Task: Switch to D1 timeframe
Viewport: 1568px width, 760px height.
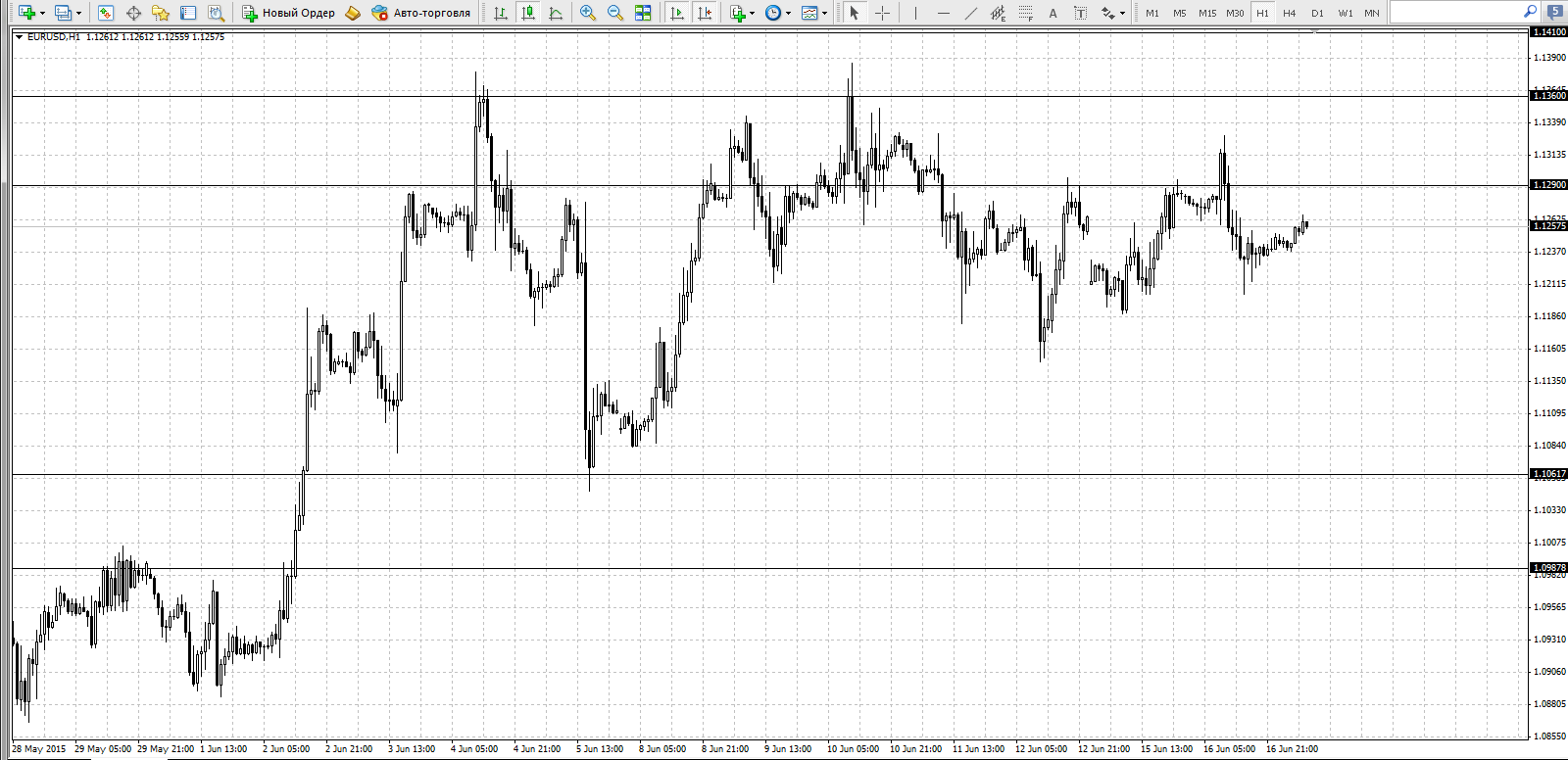Action: tap(1317, 13)
